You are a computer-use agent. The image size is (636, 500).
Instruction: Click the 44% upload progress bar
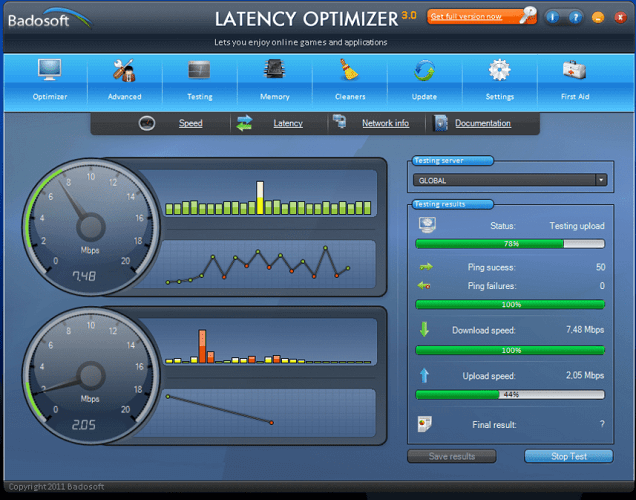[510, 394]
